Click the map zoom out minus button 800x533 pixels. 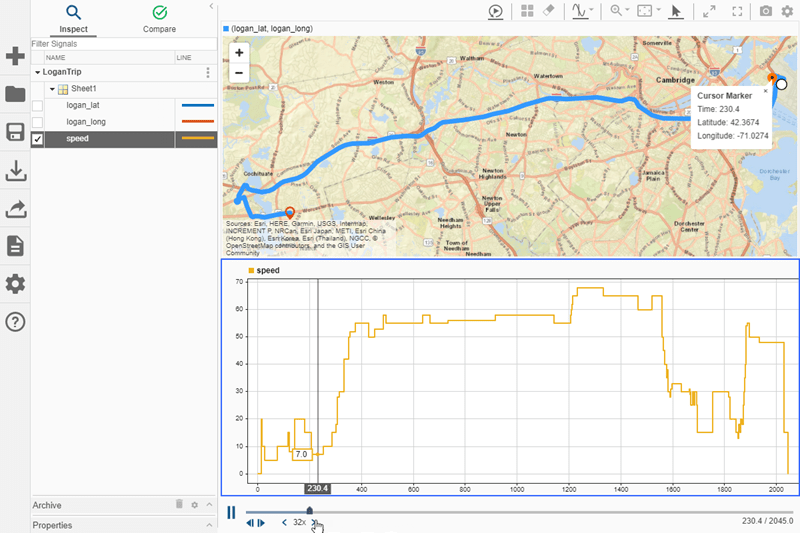[x=239, y=72]
